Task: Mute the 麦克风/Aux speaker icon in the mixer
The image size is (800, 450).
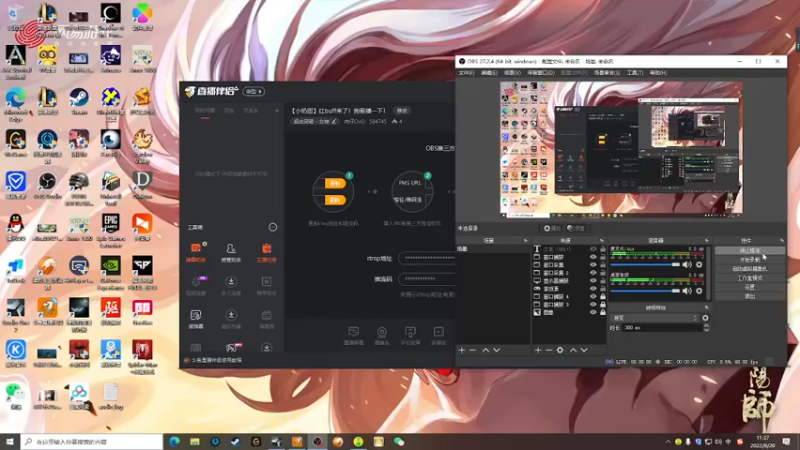Action: tap(687, 264)
